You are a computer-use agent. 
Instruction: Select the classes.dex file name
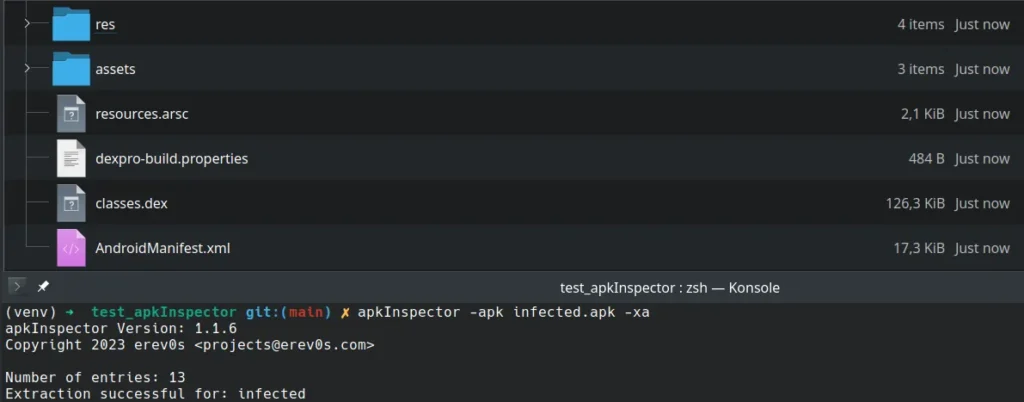131,203
